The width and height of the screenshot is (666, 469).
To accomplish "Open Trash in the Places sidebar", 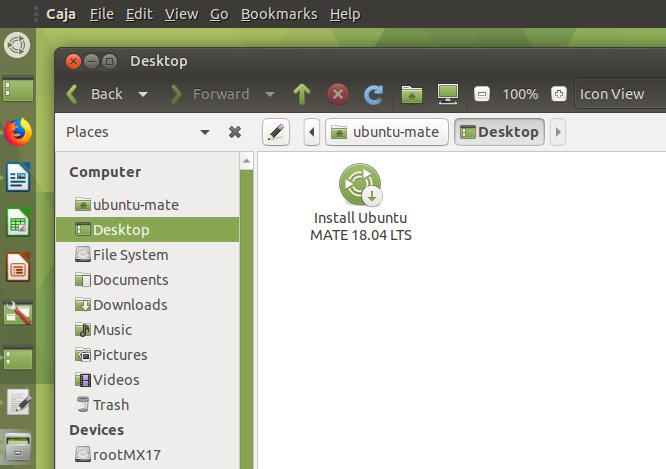I will (110, 405).
